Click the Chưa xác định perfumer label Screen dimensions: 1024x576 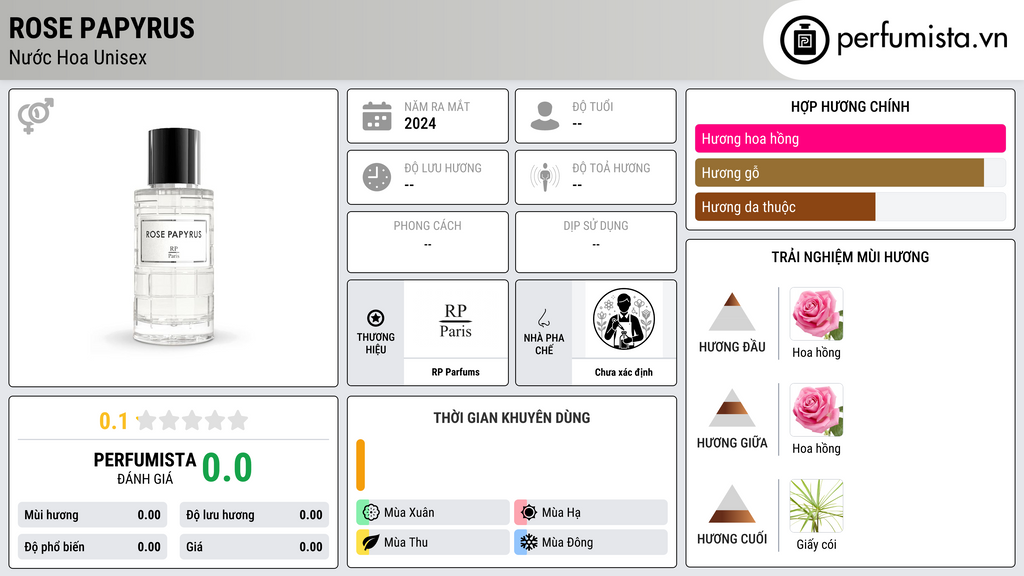pyautogui.click(x=624, y=372)
